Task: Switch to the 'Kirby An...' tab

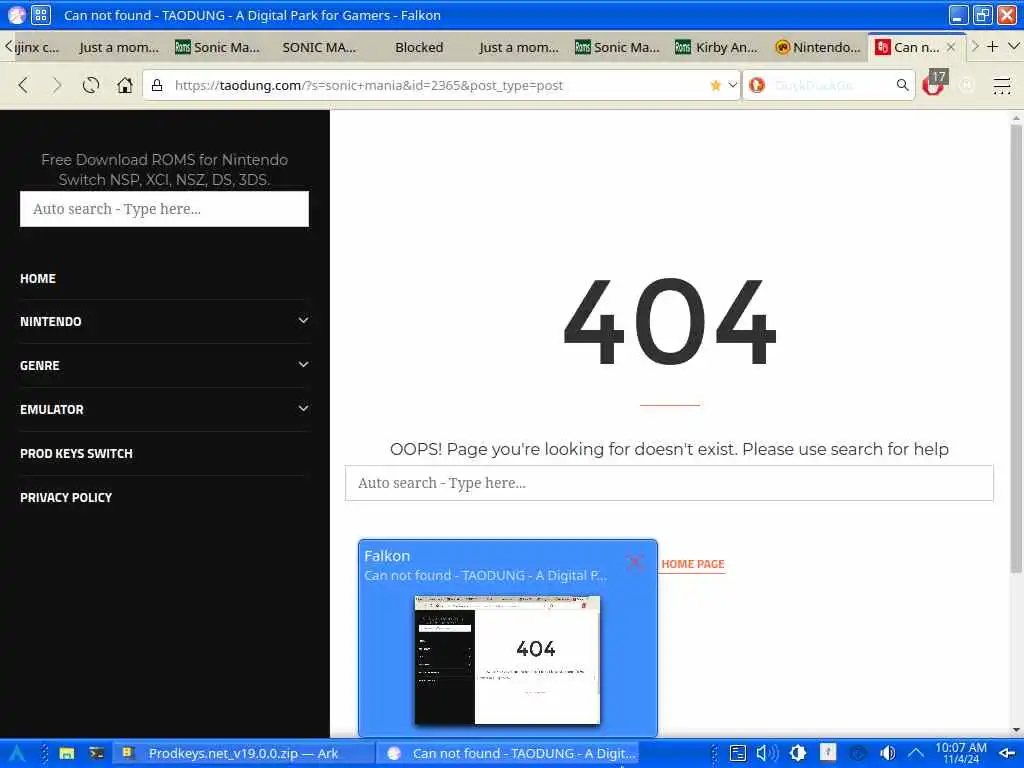Action: pos(717,47)
